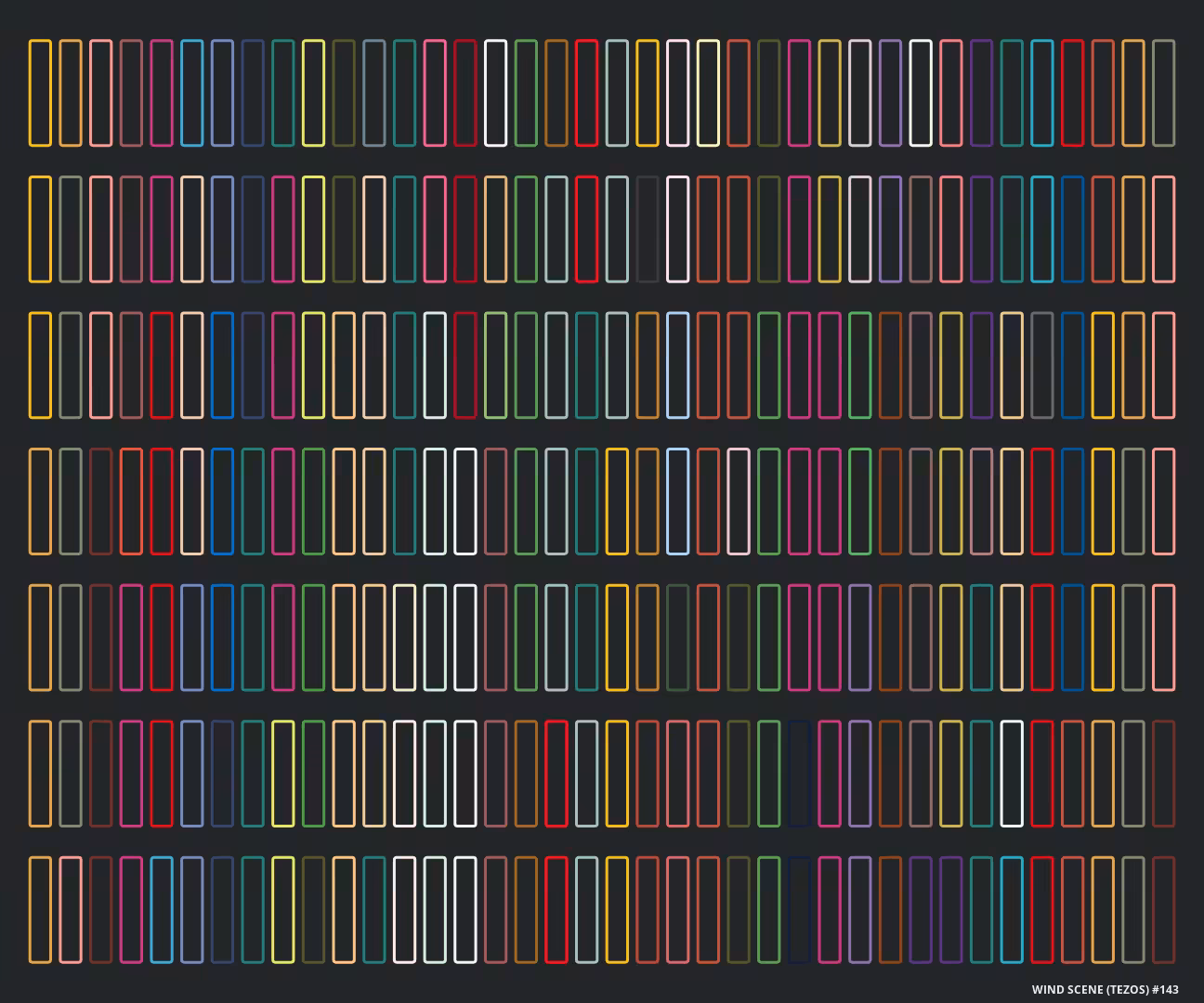Viewport: 1204px width, 1003px height.
Task: Pick the cyan rectangle near right of bottom row
Action: point(1012,910)
